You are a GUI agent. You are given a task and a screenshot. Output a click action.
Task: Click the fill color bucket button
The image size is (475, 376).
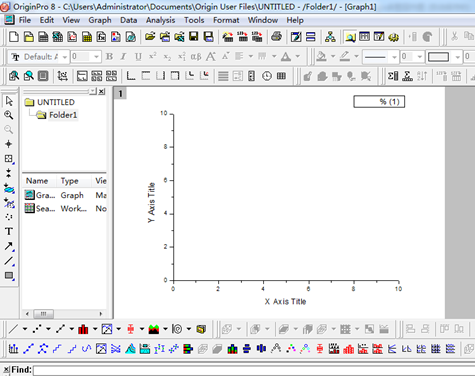tap(321, 56)
